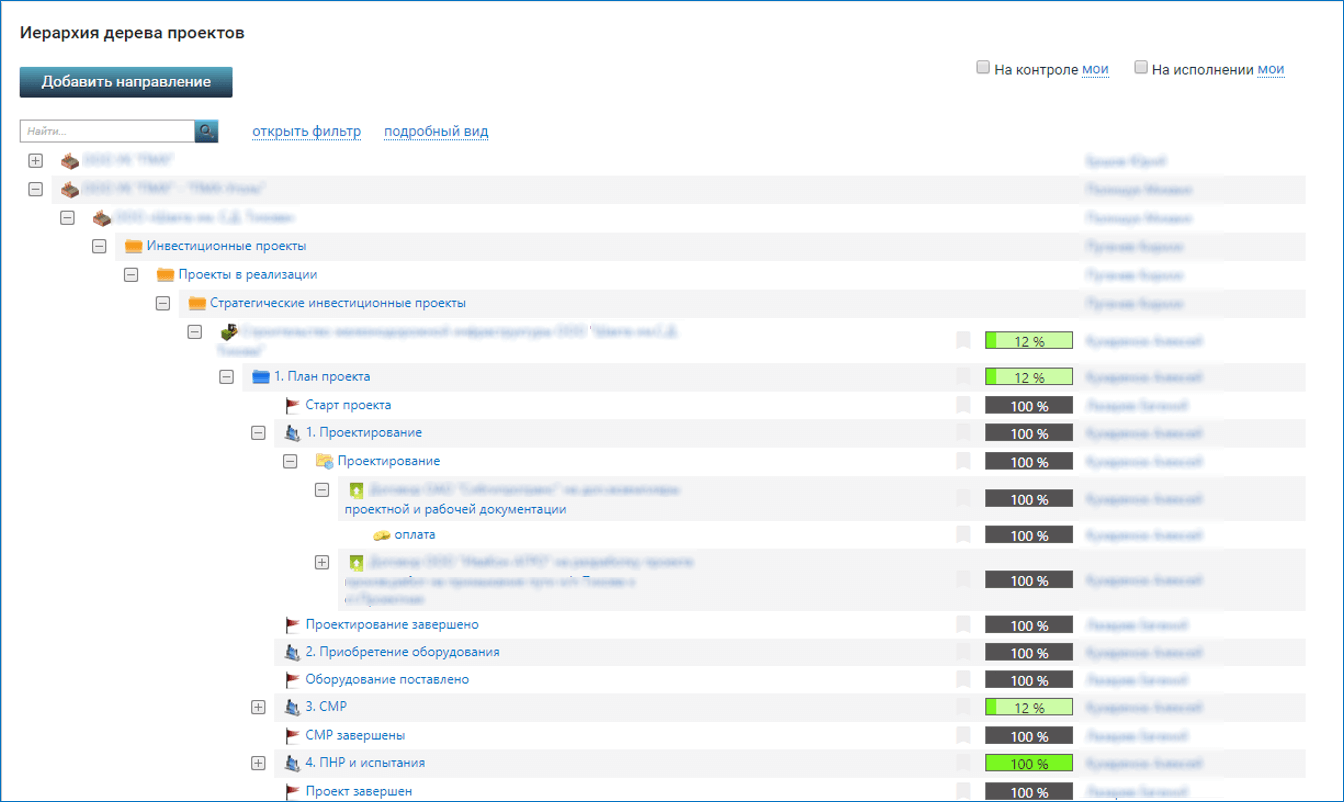Click the coin icon beside оплата

pos(381,535)
